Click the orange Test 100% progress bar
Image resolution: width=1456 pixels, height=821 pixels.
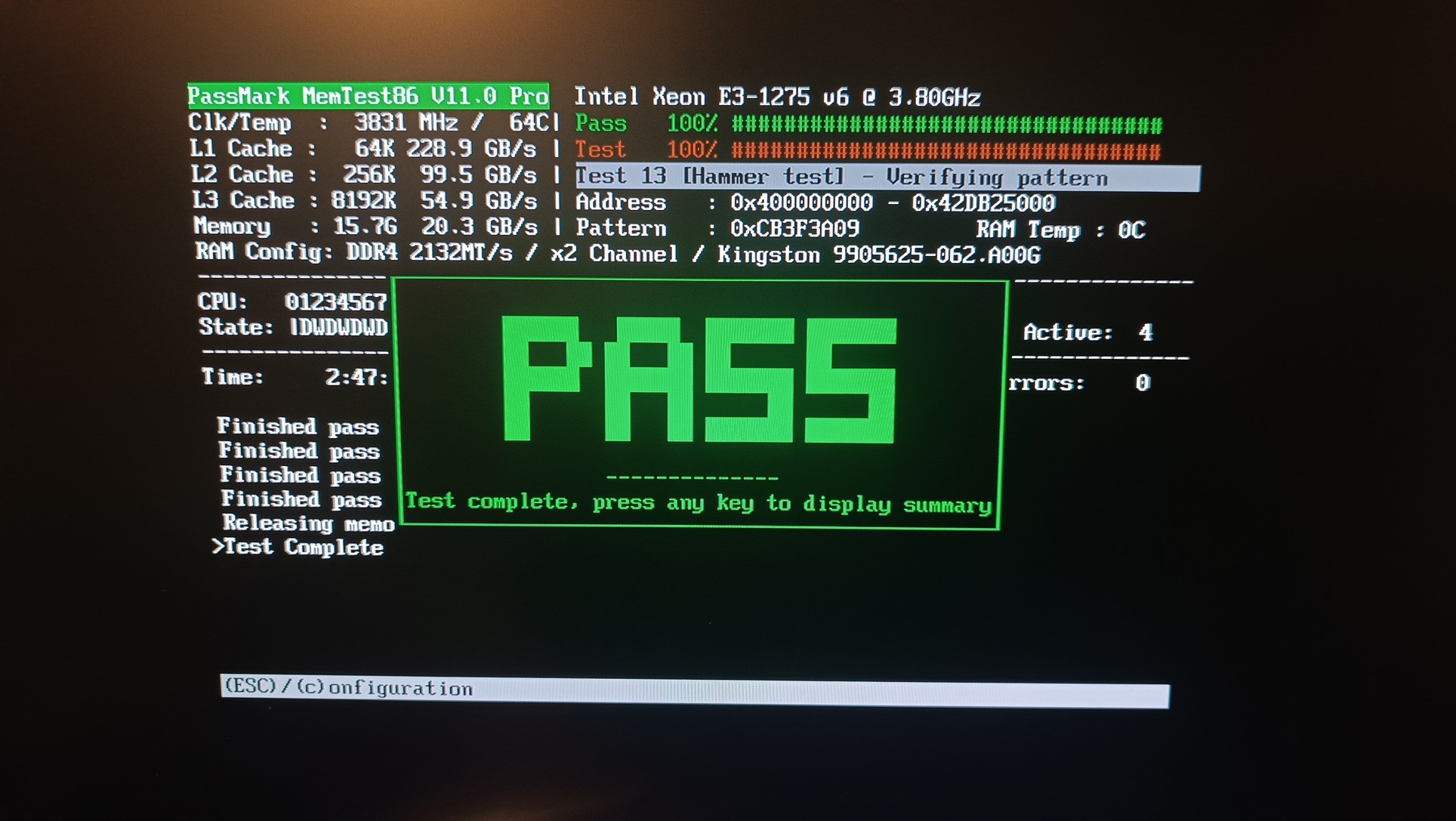(x=945, y=150)
